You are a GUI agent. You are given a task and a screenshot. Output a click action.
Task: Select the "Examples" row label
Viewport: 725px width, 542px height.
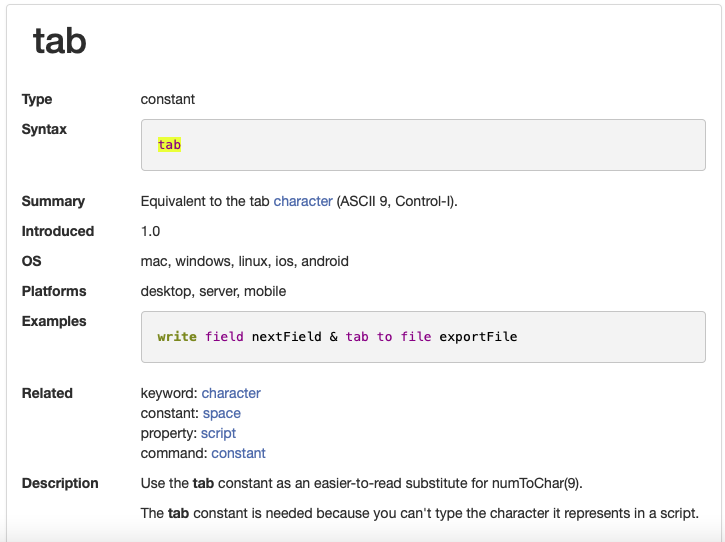click(54, 321)
